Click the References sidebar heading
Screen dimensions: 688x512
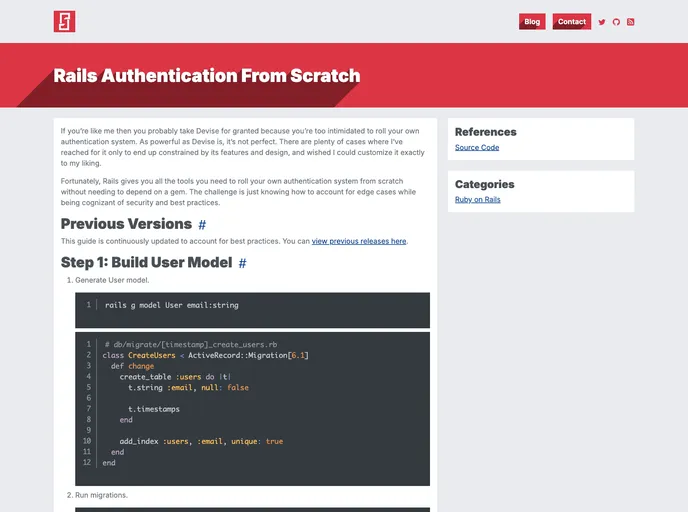[486, 132]
